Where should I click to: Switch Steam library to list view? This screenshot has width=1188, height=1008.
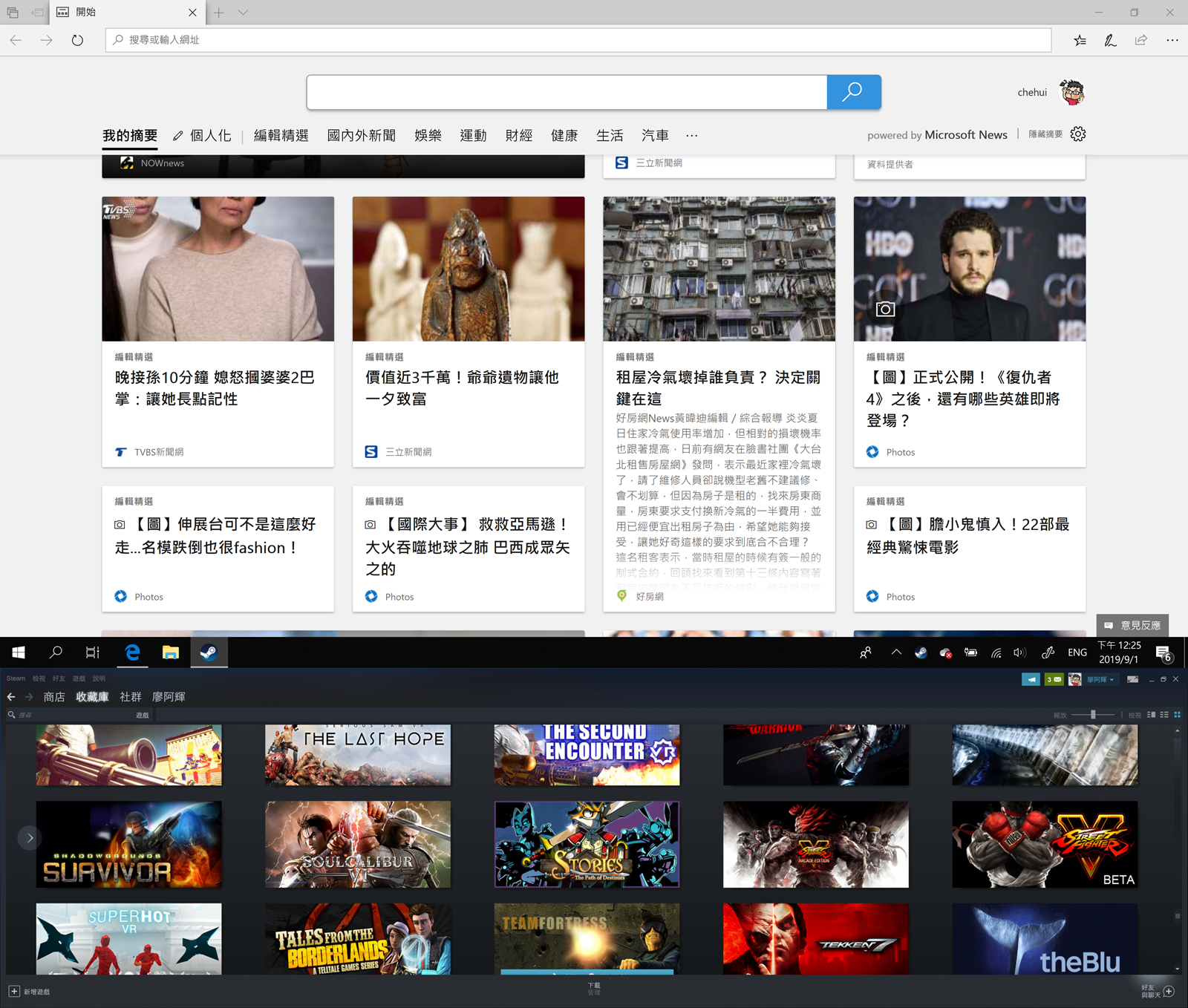1164,715
